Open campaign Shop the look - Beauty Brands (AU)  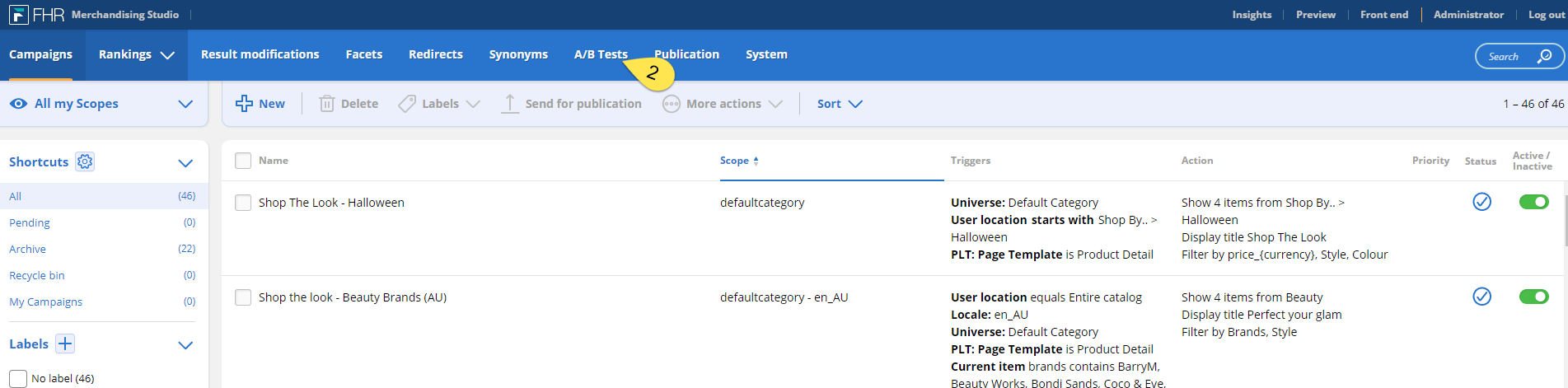tap(353, 297)
